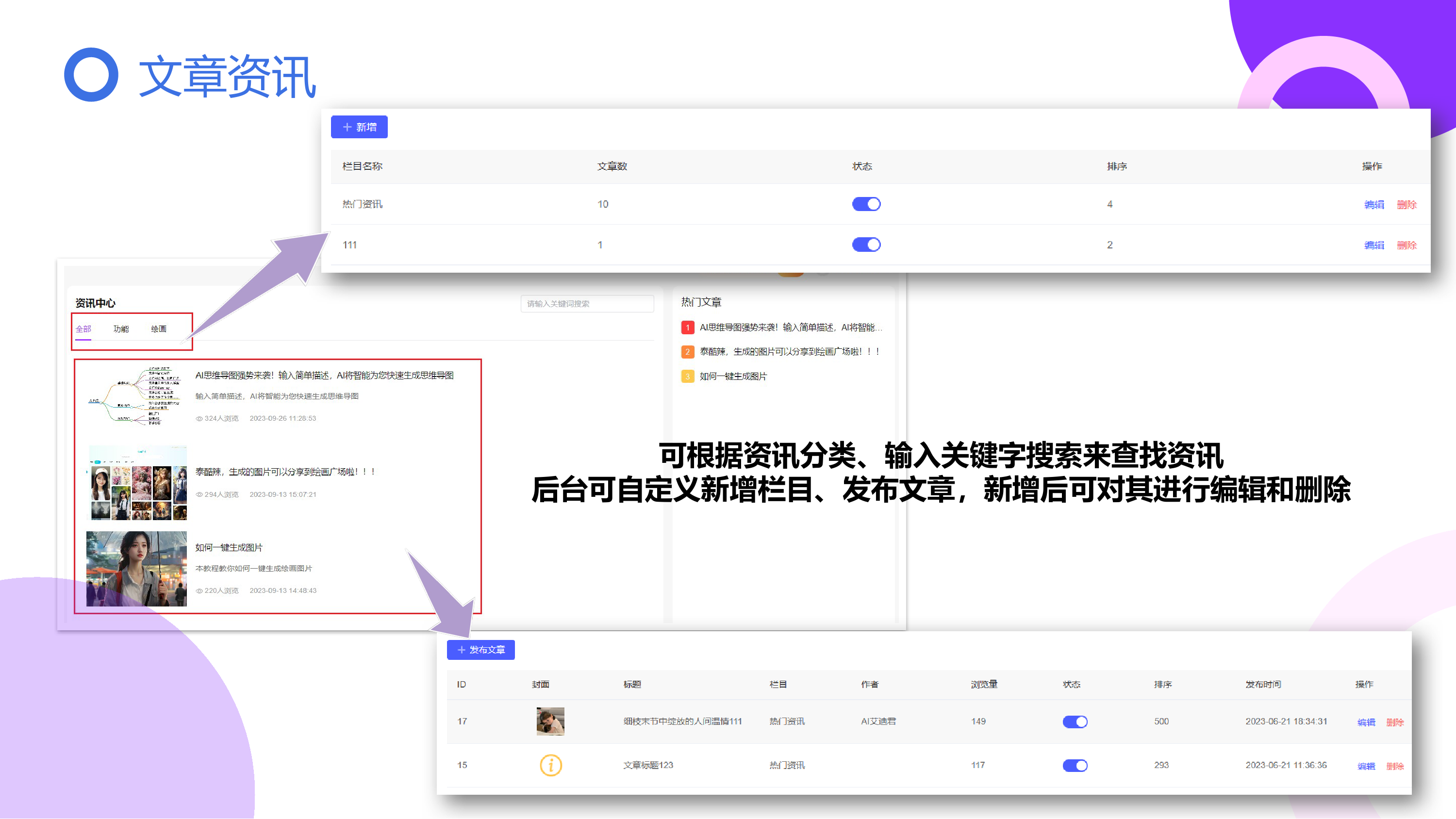Click 删除 link for article ID 15

(x=1394, y=767)
